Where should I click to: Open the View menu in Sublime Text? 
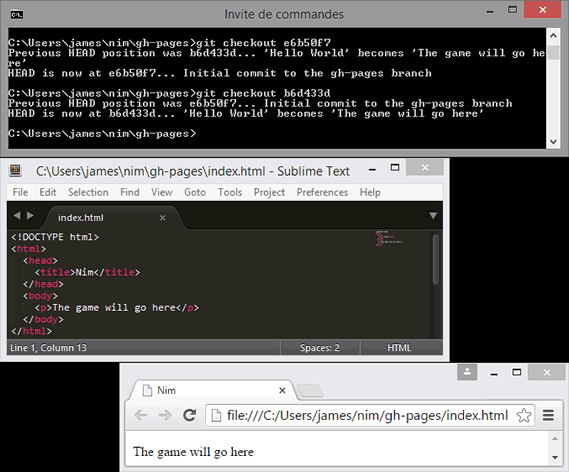coord(162,192)
